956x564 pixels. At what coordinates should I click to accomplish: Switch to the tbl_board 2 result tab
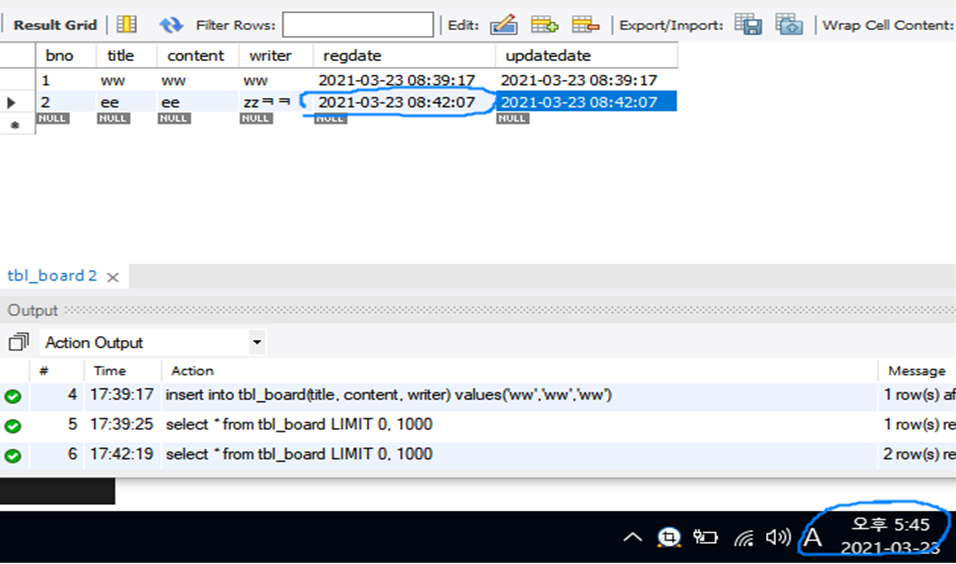click(x=52, y=276)
